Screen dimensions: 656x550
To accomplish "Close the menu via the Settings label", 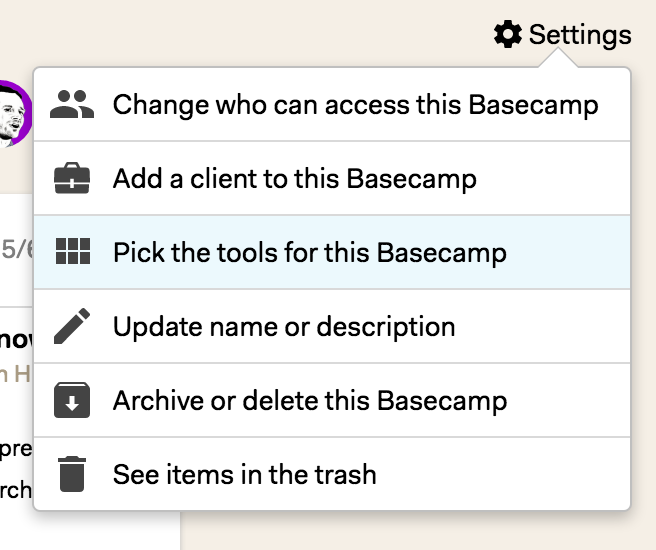I will point(580,35).
